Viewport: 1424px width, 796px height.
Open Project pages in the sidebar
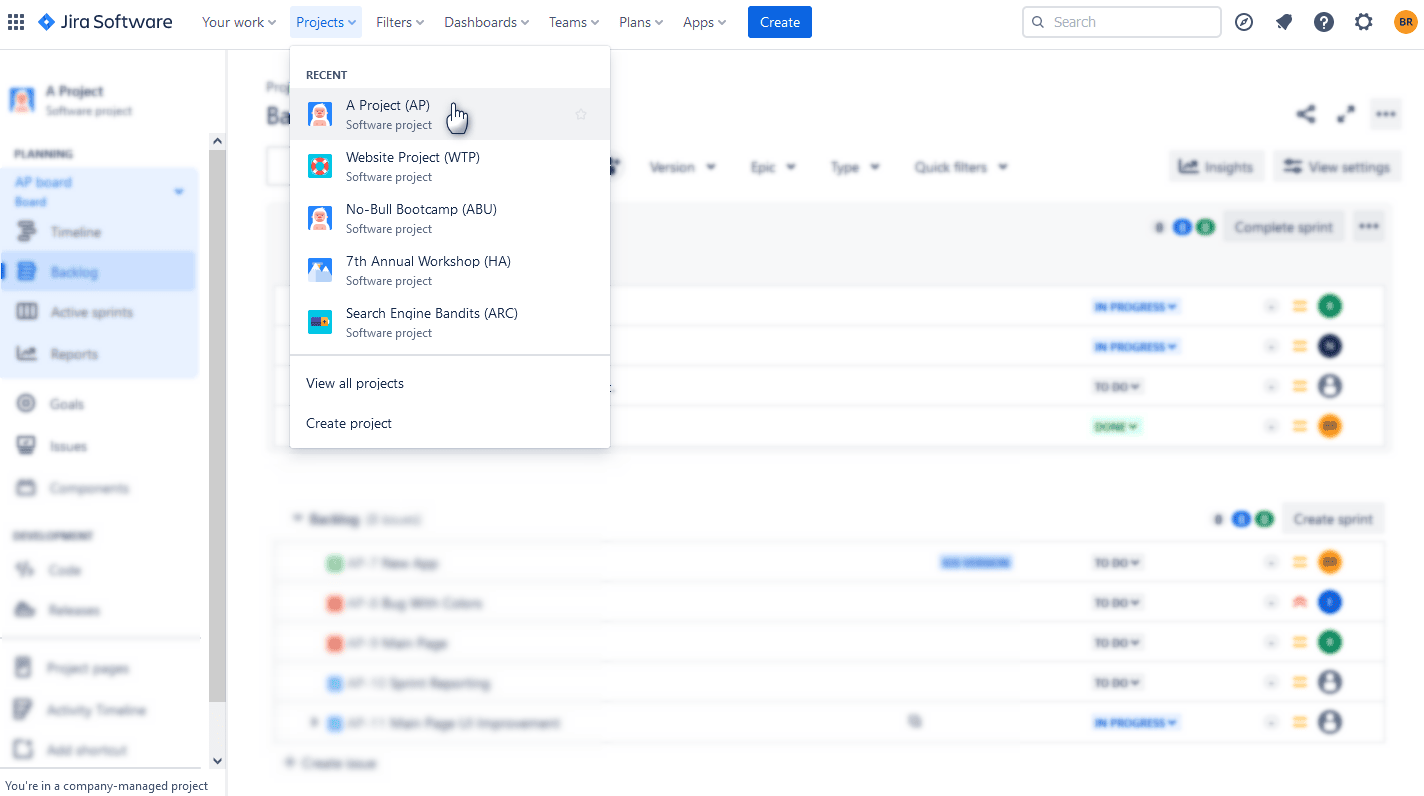[x=100, y=668]
